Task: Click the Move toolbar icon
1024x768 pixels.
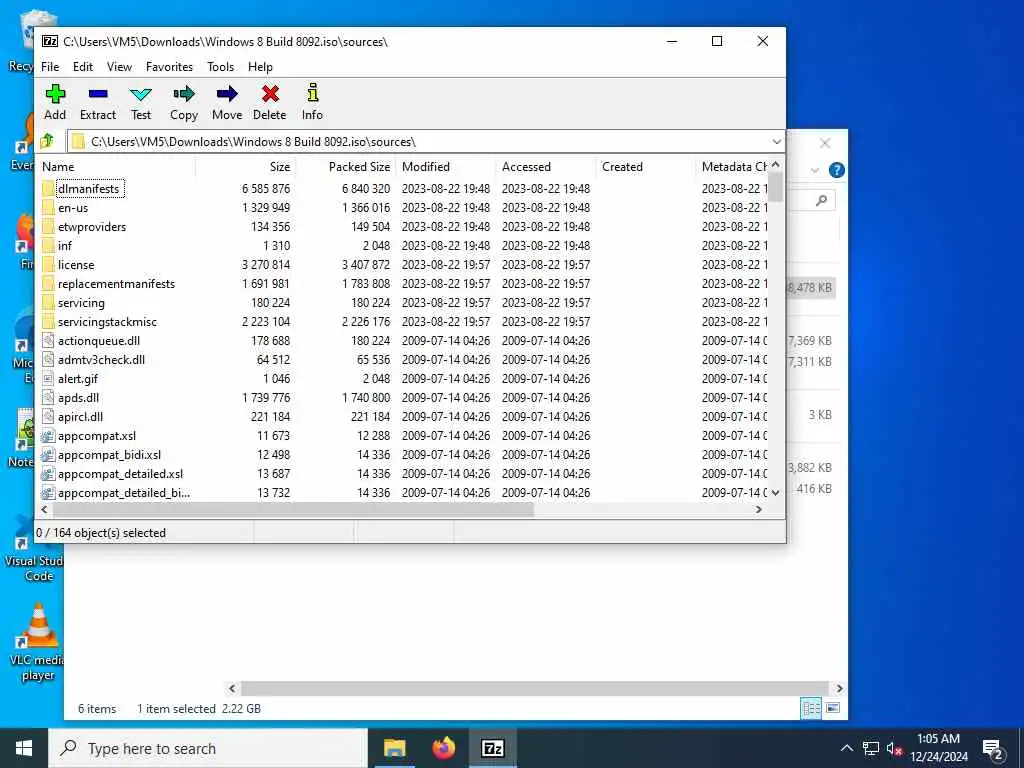Action: [227, 94]
